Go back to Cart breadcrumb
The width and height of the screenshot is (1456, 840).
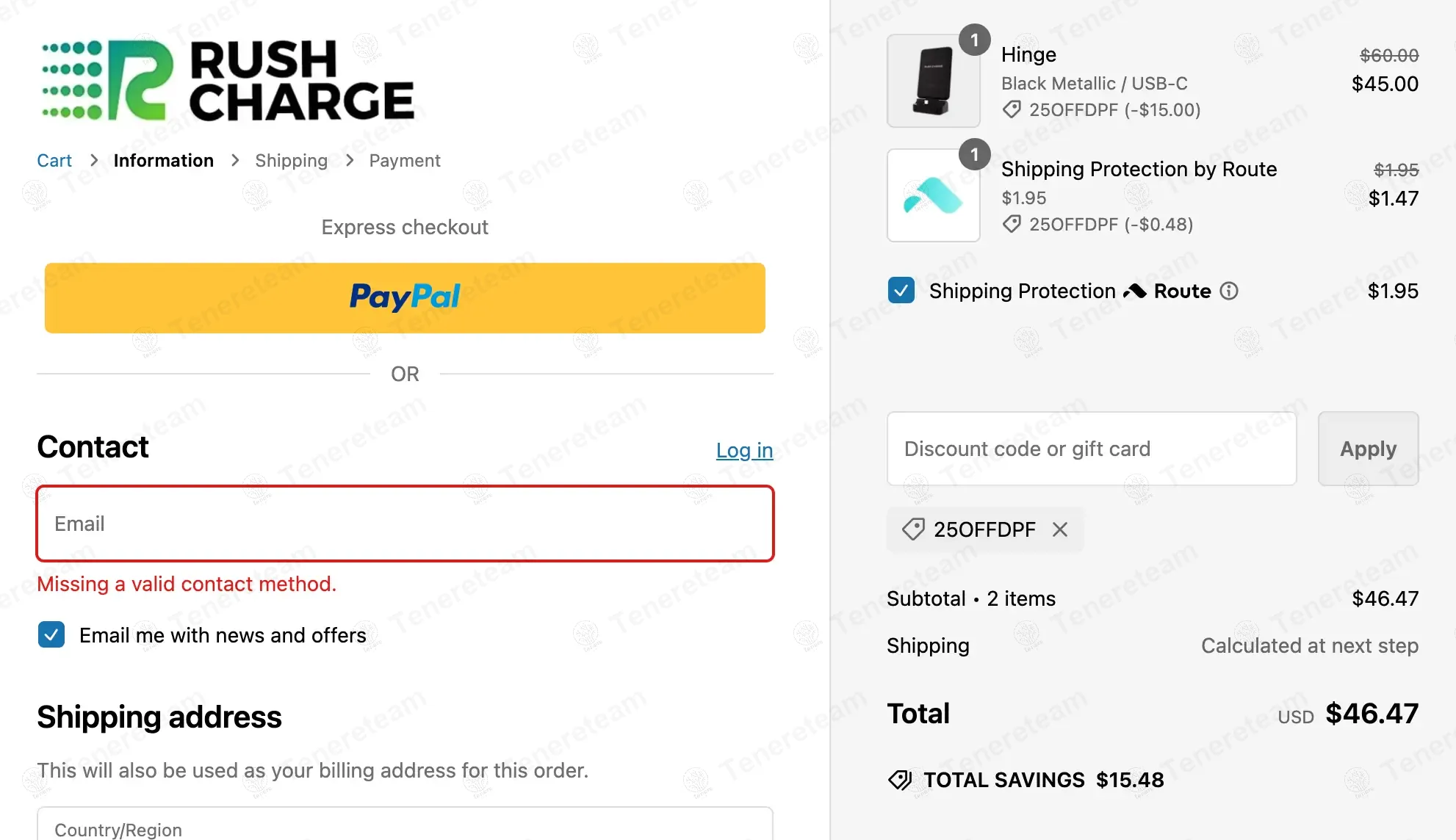54,161
